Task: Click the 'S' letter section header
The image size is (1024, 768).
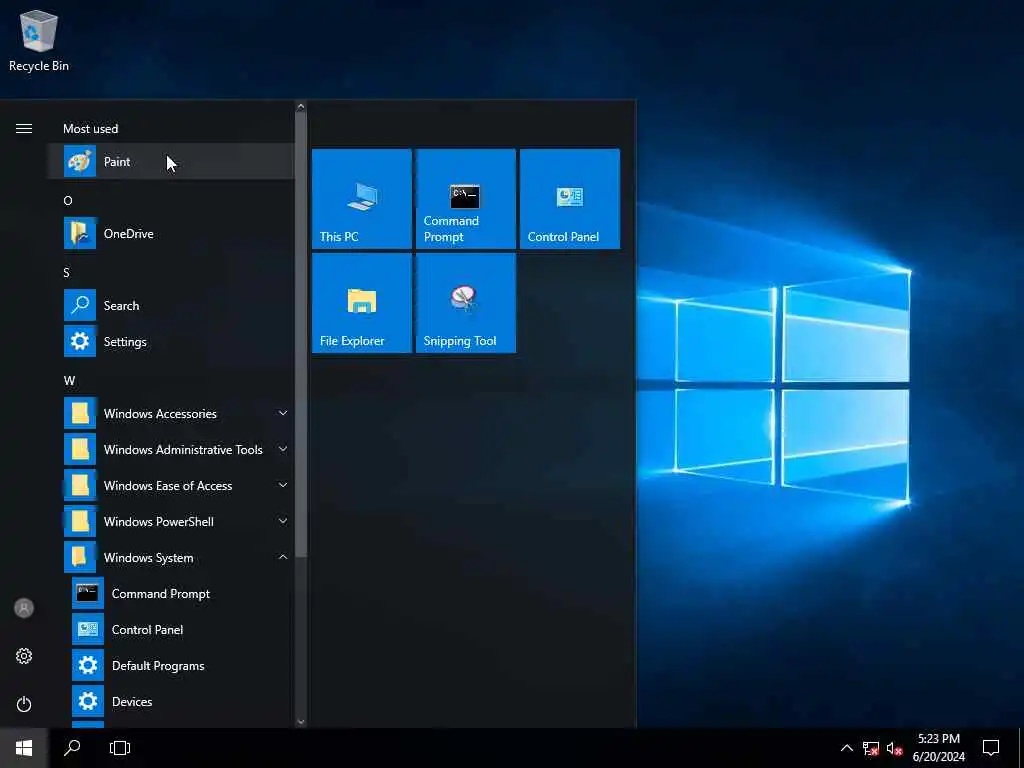Action: [67, 272]
